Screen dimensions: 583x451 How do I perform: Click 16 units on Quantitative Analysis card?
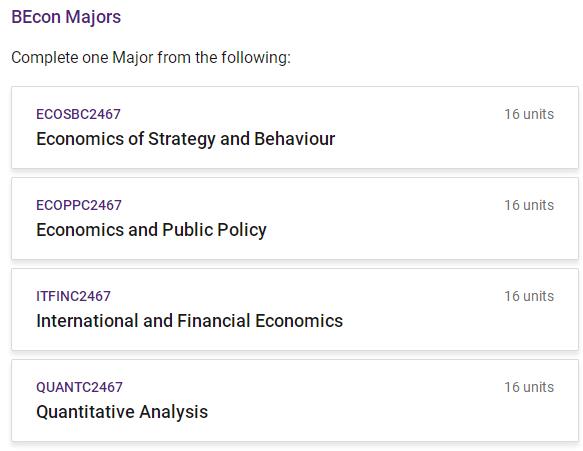529,387
